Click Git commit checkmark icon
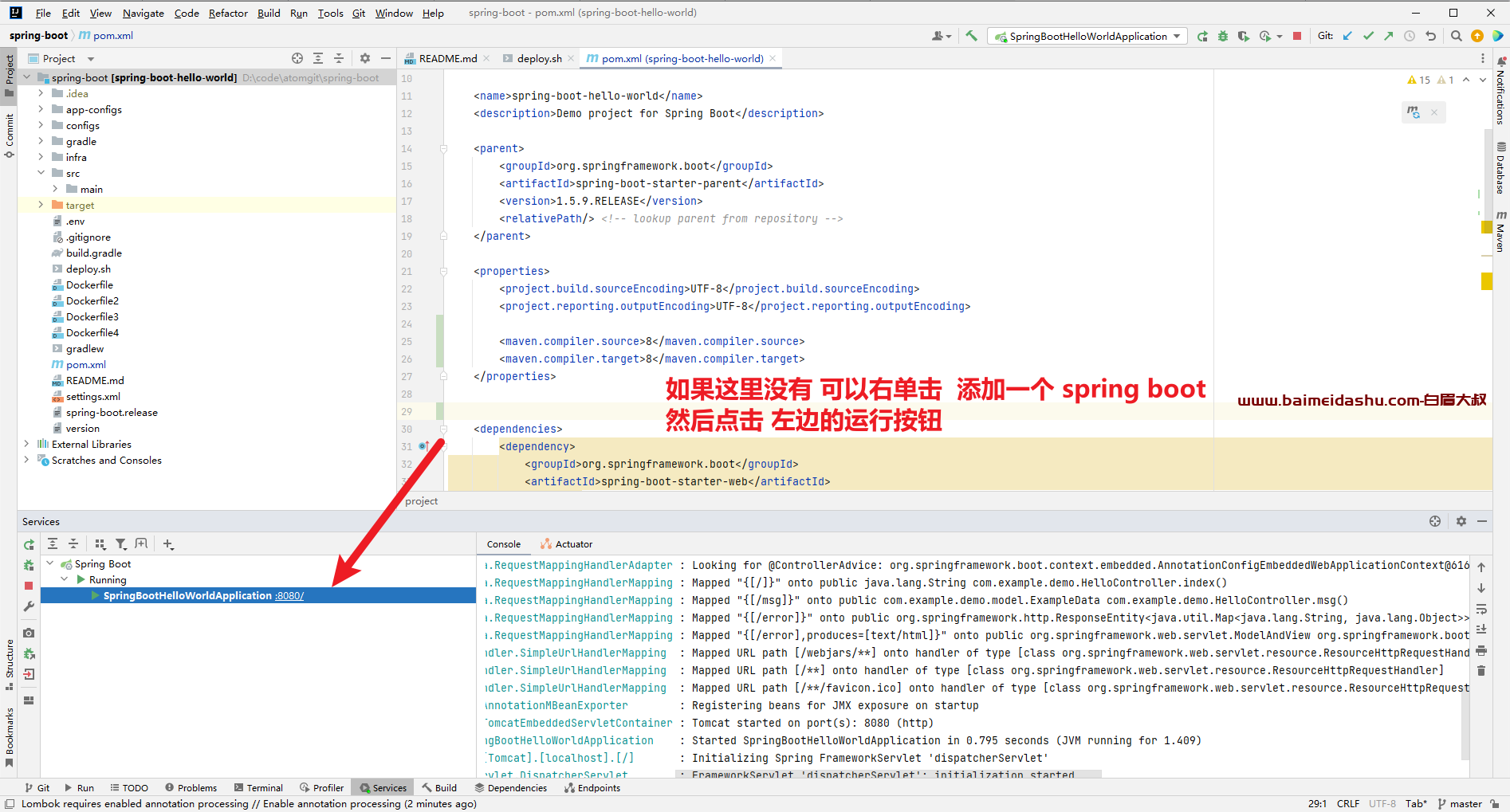 pos(1368,36)
